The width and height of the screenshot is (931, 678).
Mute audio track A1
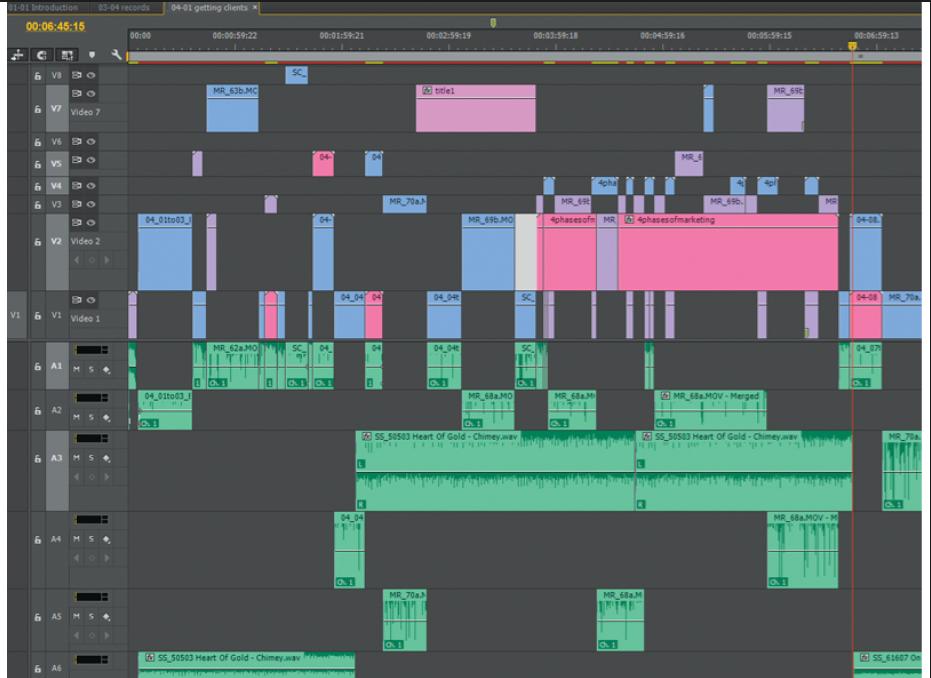point(77,369)
